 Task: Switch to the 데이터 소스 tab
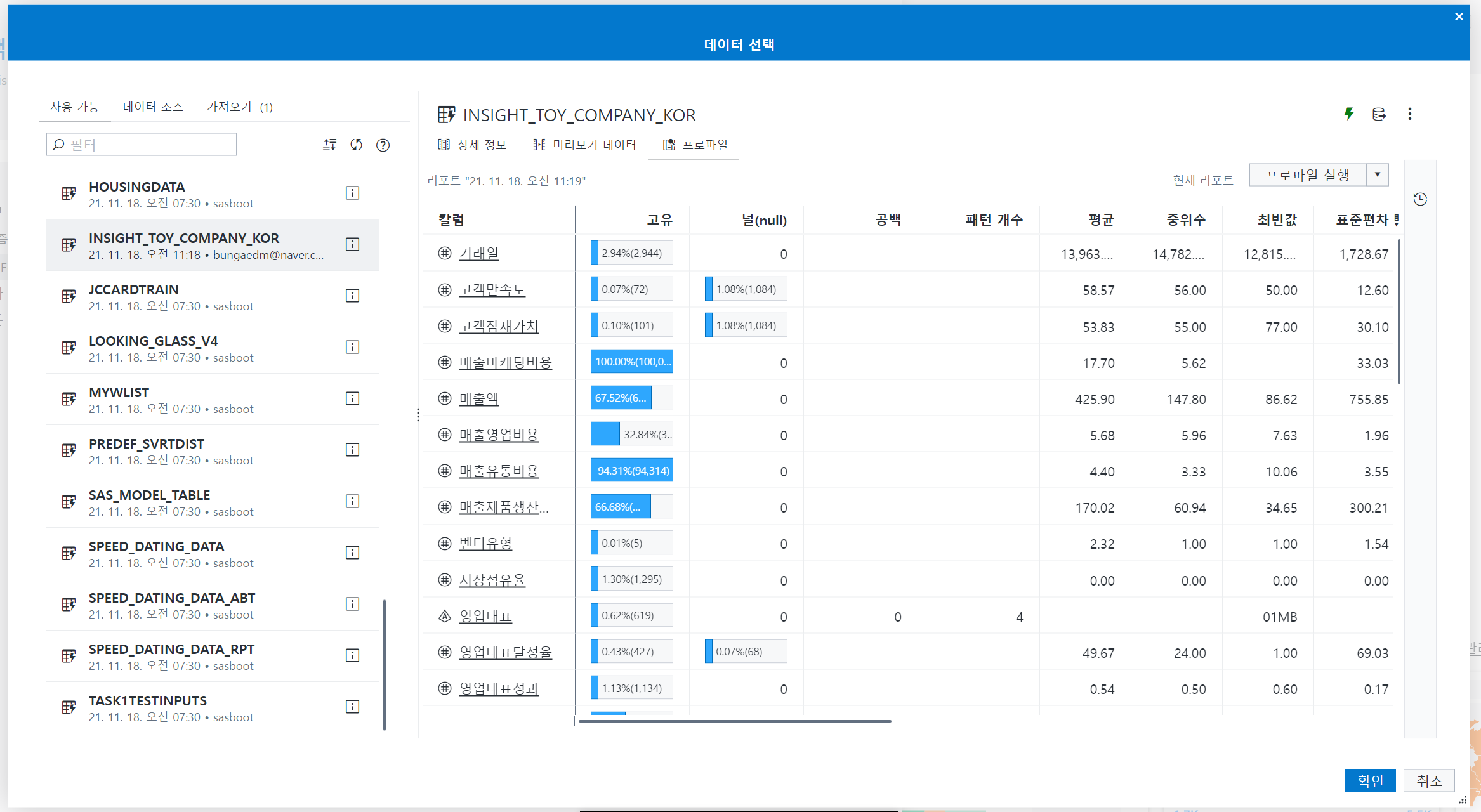(153, 107)
